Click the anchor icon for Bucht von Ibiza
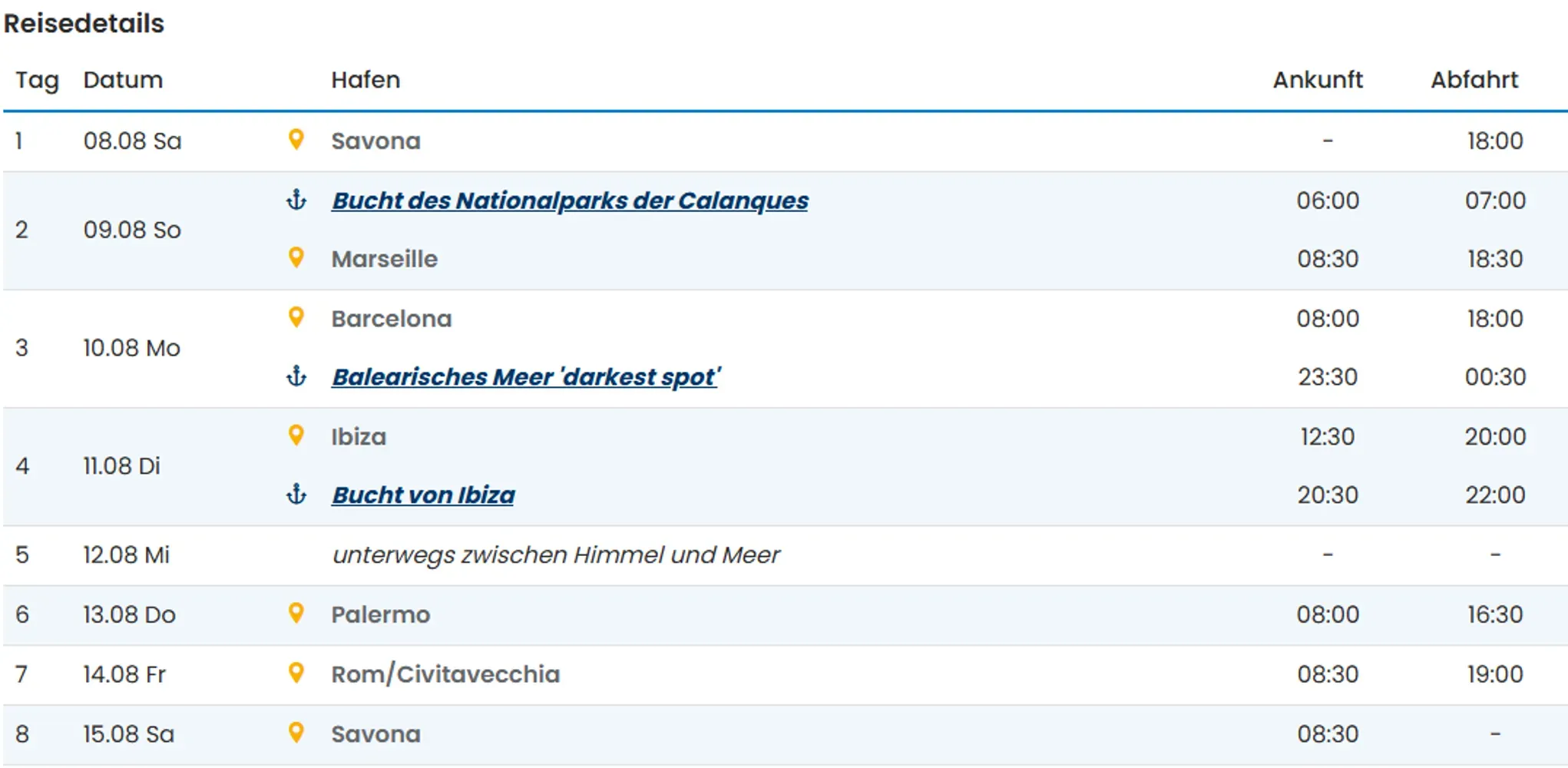The height and width of the screenshot is (768, 1568). (x=296, y=495)
